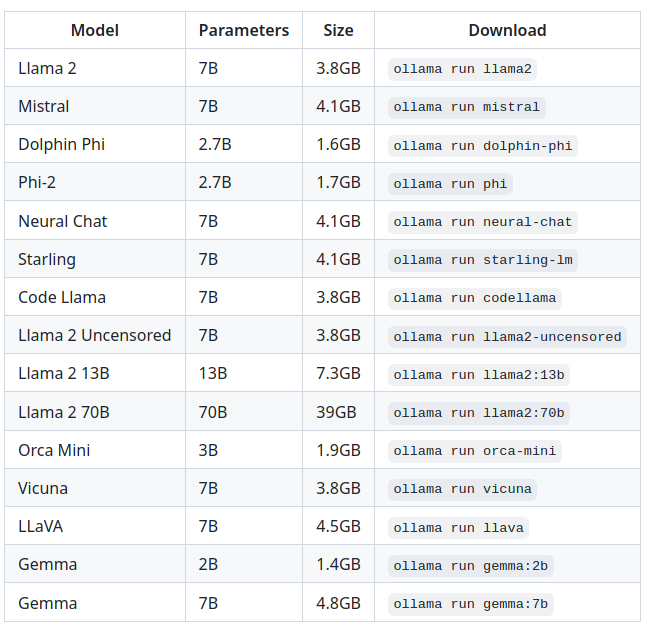This screenshot has width=657, height=629.
Task: Click the "ollama run gemma:7b" command
Action: click(471, 604)
